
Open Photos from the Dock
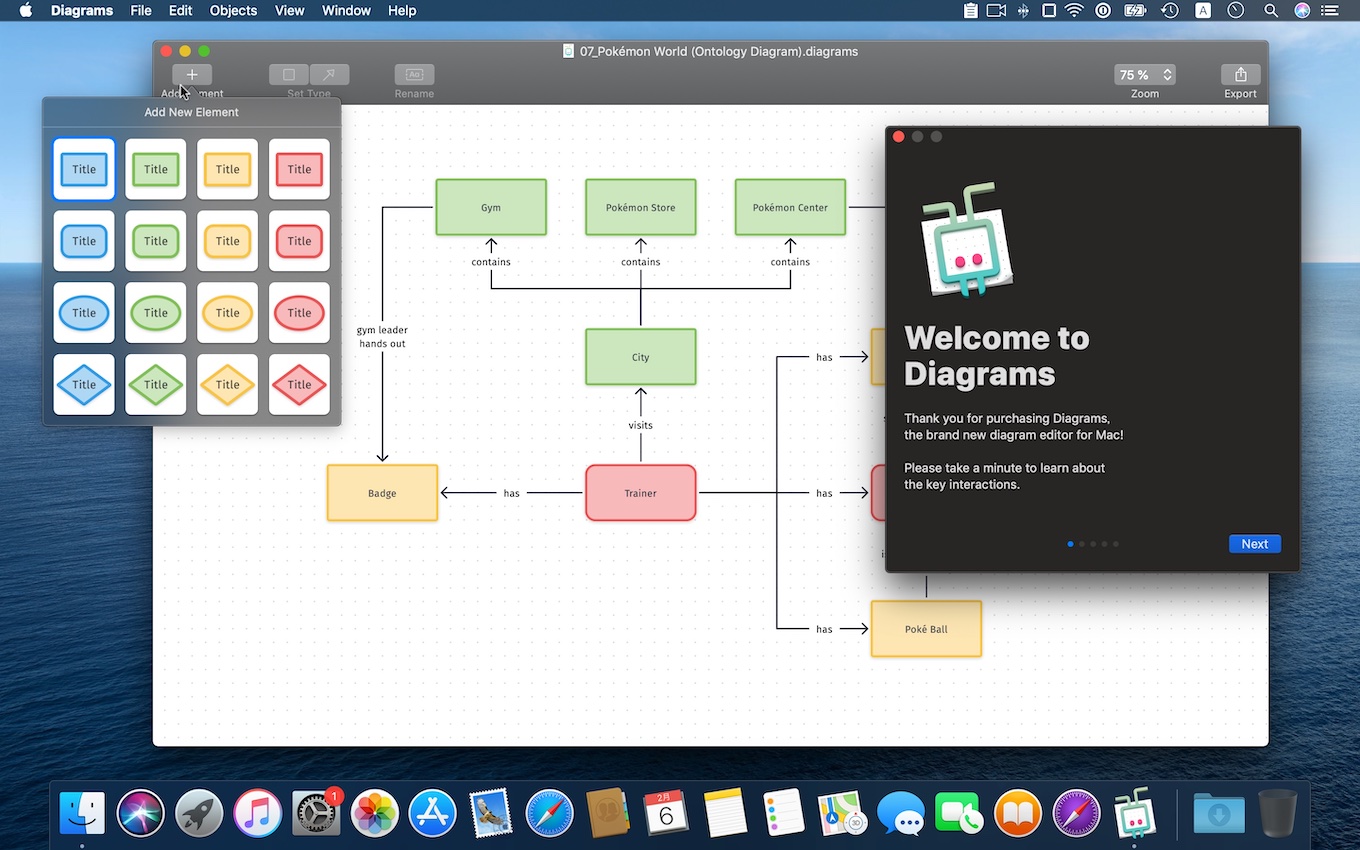(x=375, y=814)
